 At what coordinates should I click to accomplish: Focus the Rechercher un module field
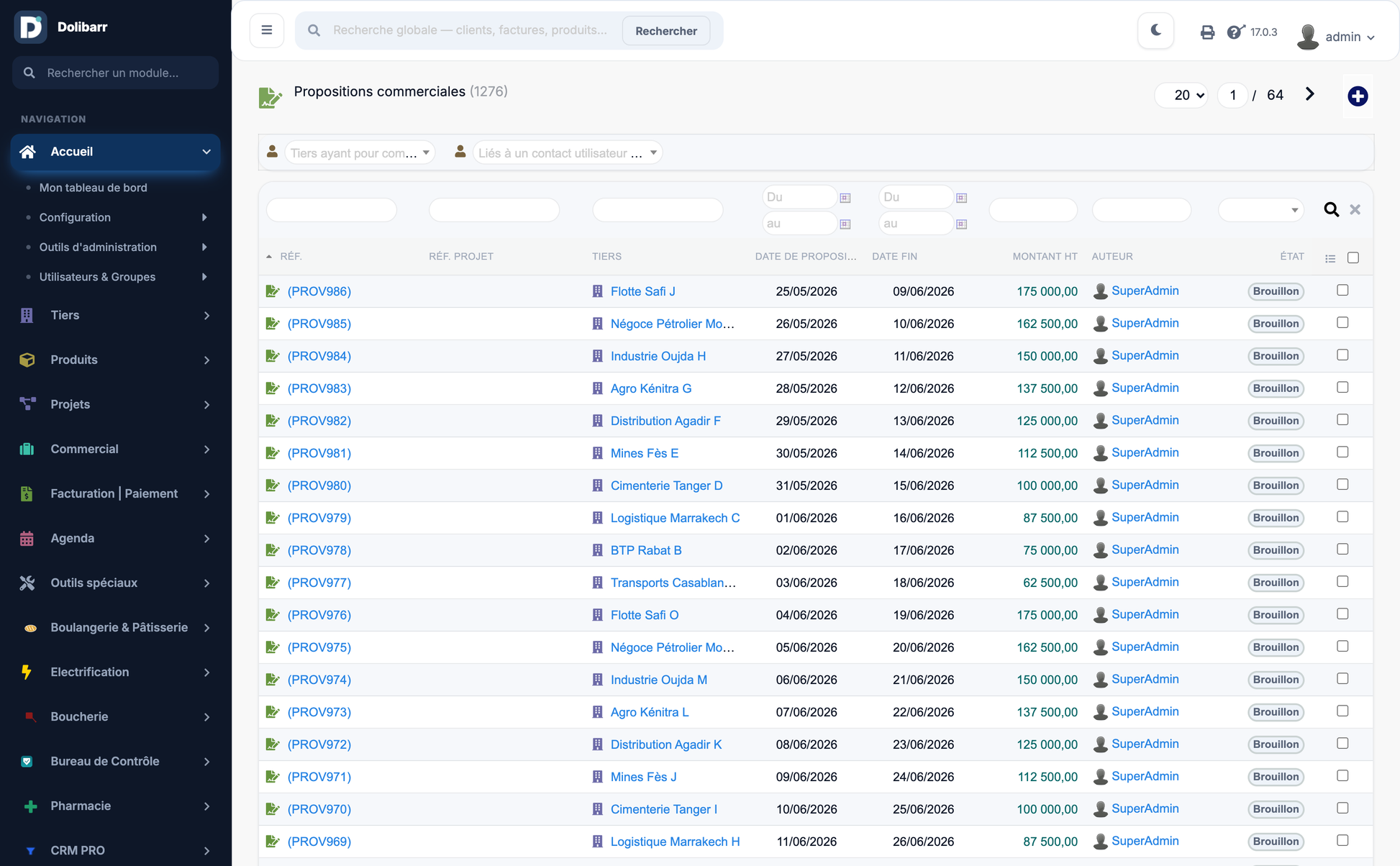(x=115, y=73)
